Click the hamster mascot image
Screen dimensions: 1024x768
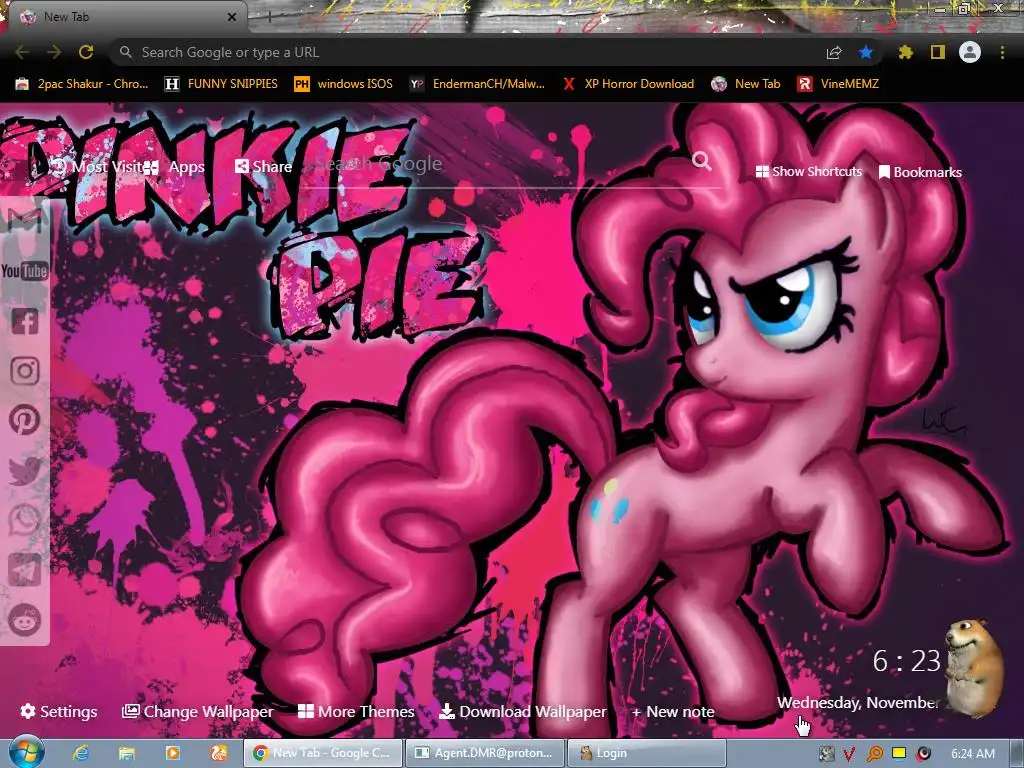[975, 667]
